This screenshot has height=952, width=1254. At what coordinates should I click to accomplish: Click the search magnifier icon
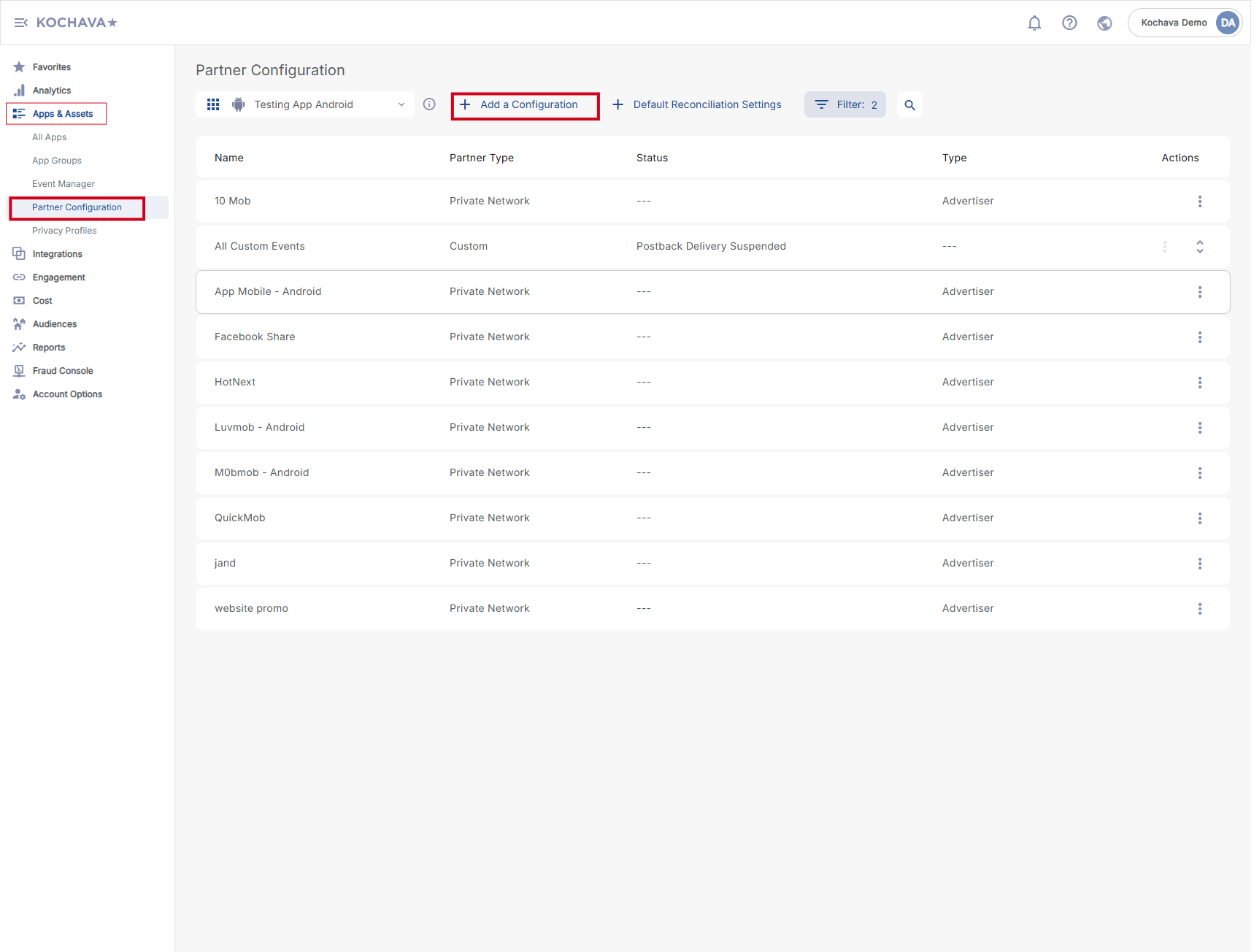pos(909,105)
